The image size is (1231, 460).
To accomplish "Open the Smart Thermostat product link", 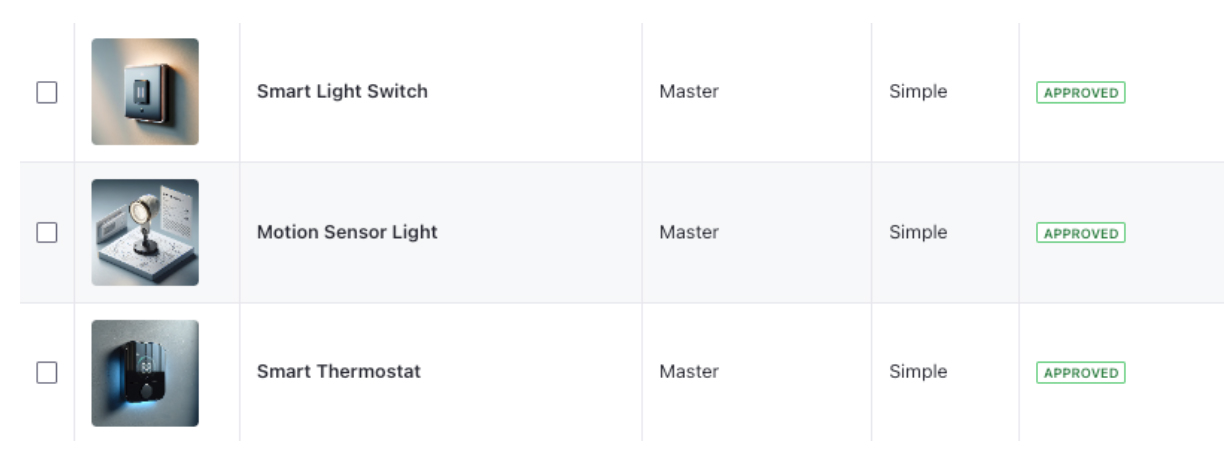I will point(339,371).
